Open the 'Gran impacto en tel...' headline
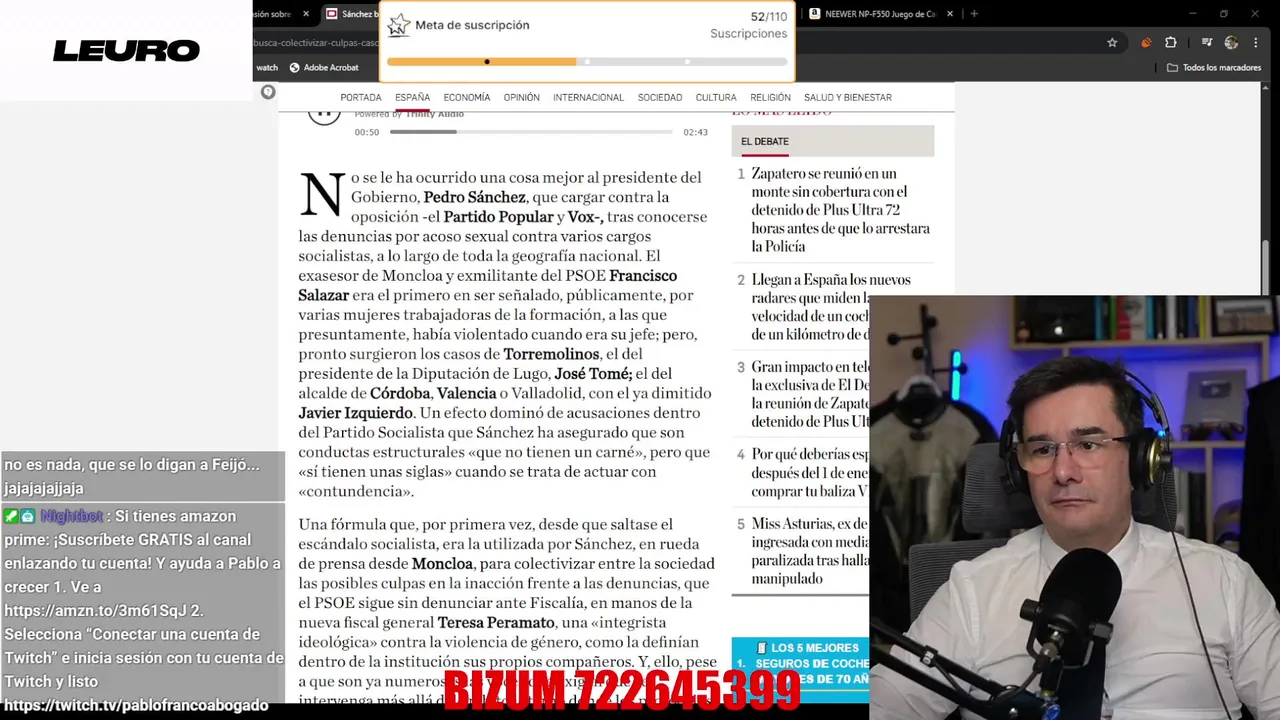Image resolution: width=1280 pixels, height=720 pixels. (810, 394)
